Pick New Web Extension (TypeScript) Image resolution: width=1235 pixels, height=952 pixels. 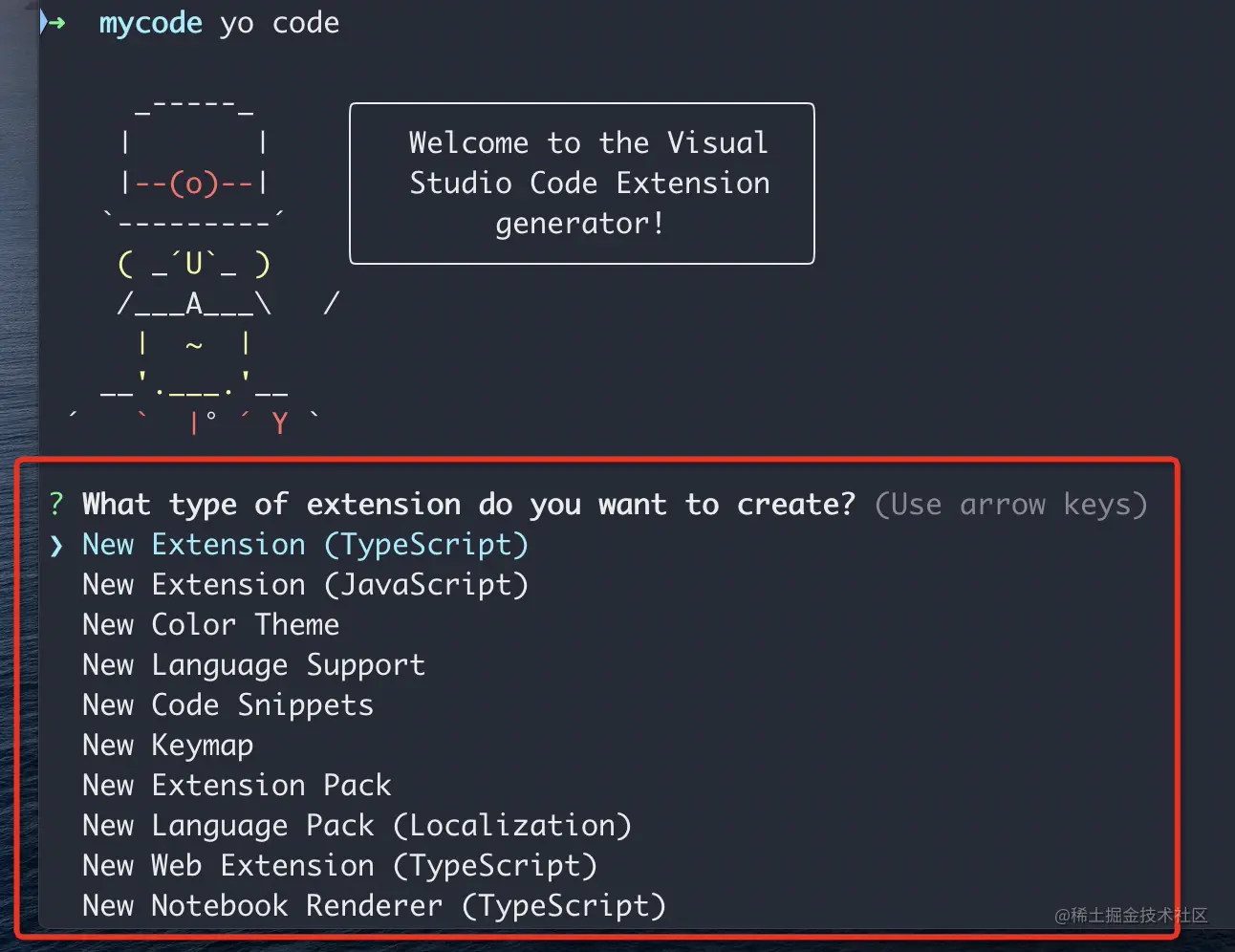click(339, 866)
